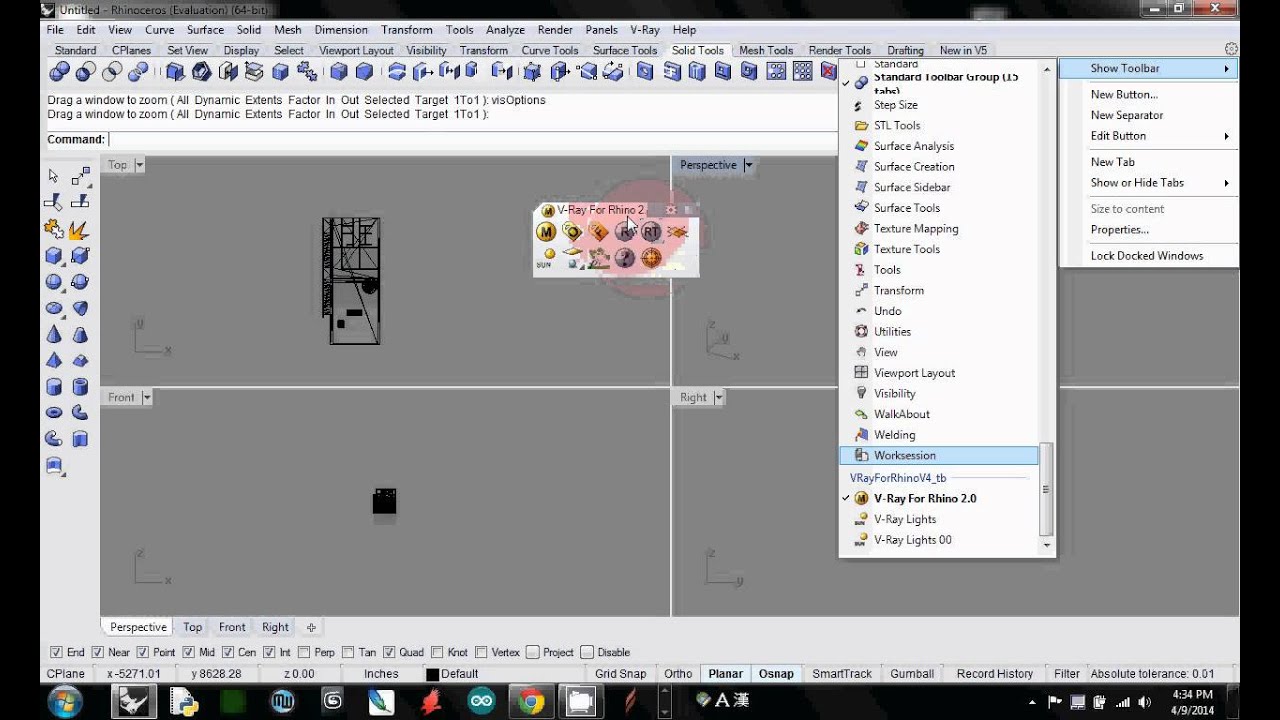Select the Cone solid tool in sidebar
The width and height of the screenshot is (1280, 720).
click(54, 334)
